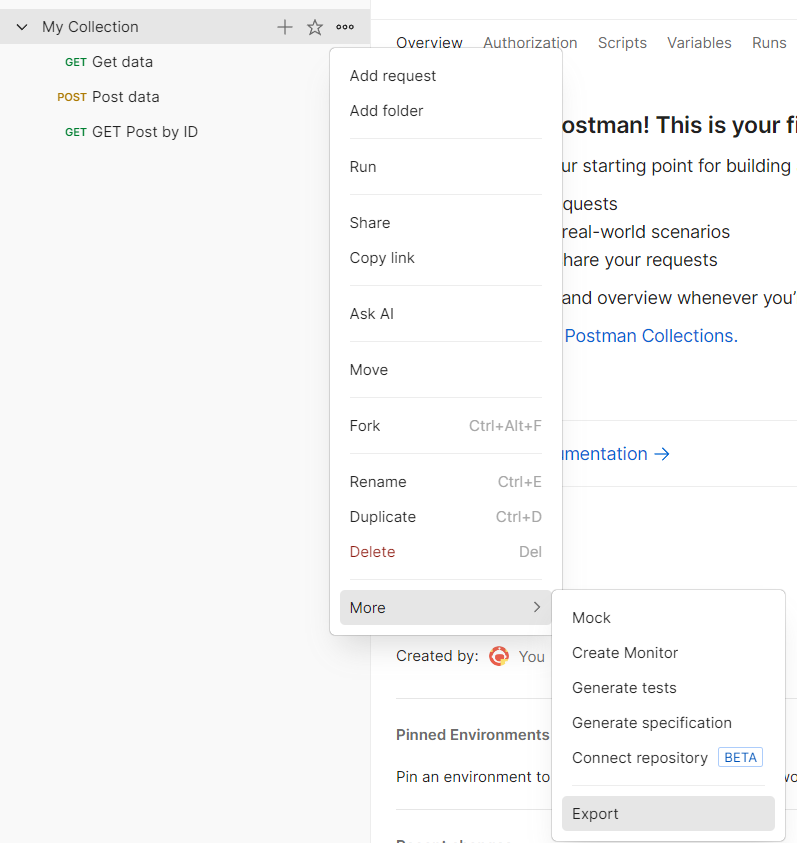Click Rename in the context menu
Screen dimensions: 797x843
(378, 482)
